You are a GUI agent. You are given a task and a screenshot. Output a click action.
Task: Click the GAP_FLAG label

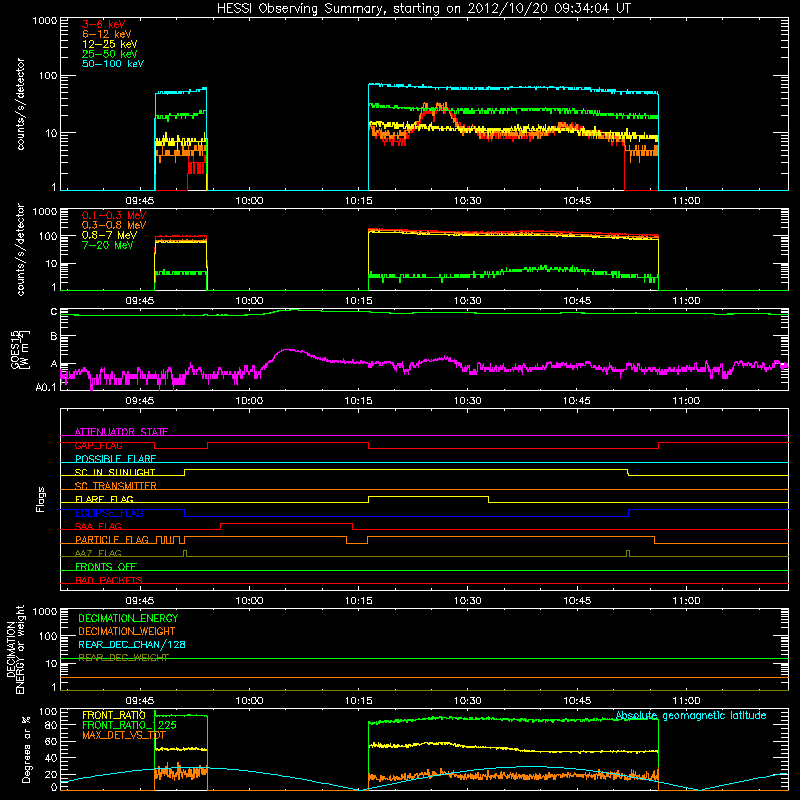point(99,445)
